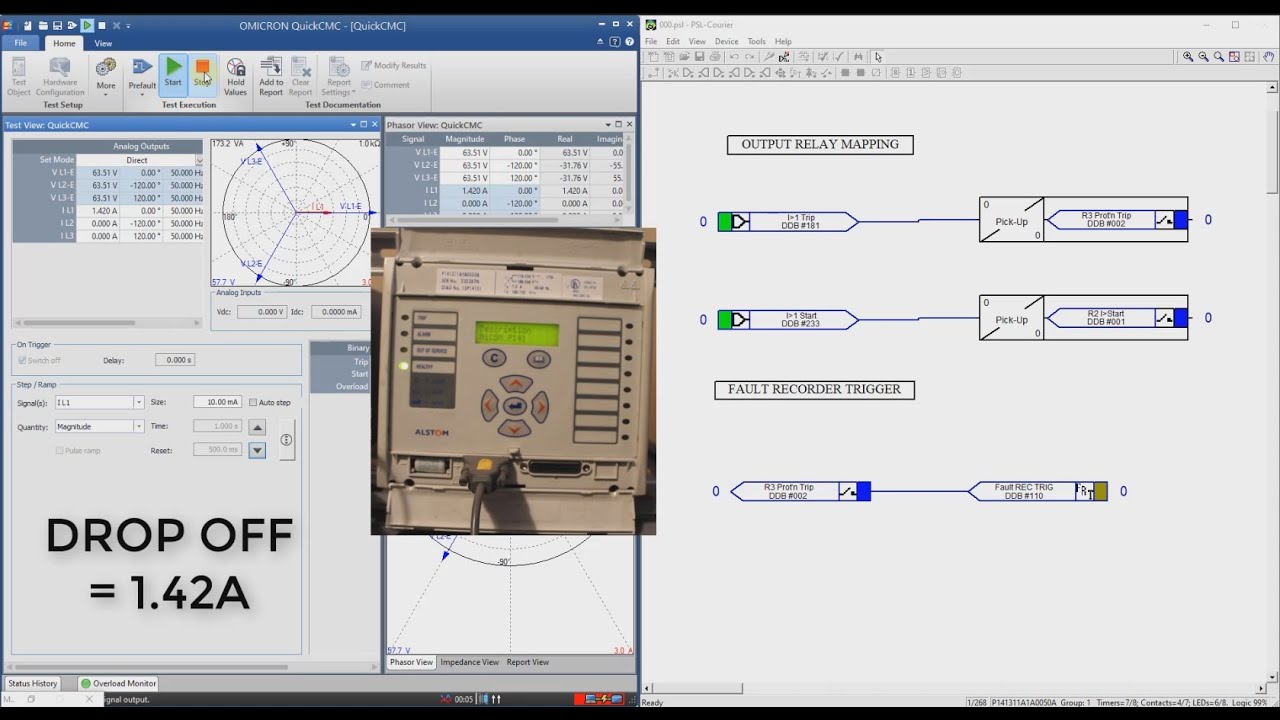Expand the Prefault dropdown

pyautogui.click(x=142, y=77)
